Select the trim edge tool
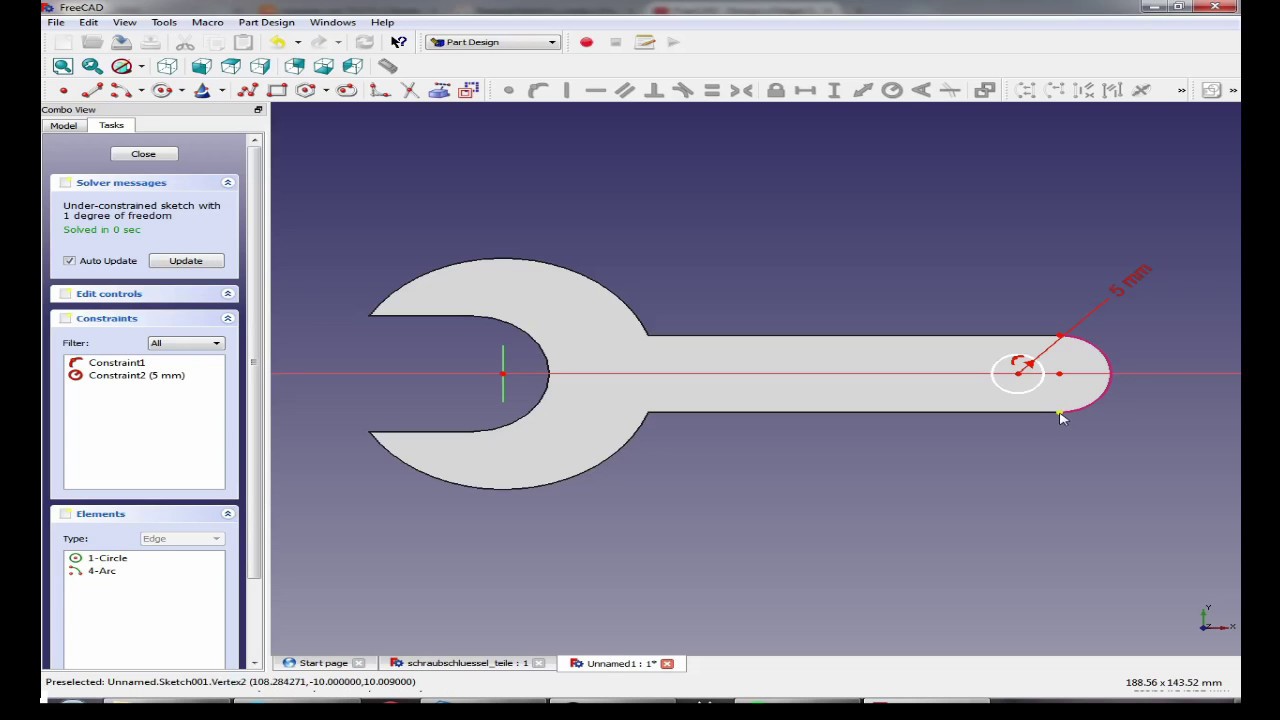 409,91
